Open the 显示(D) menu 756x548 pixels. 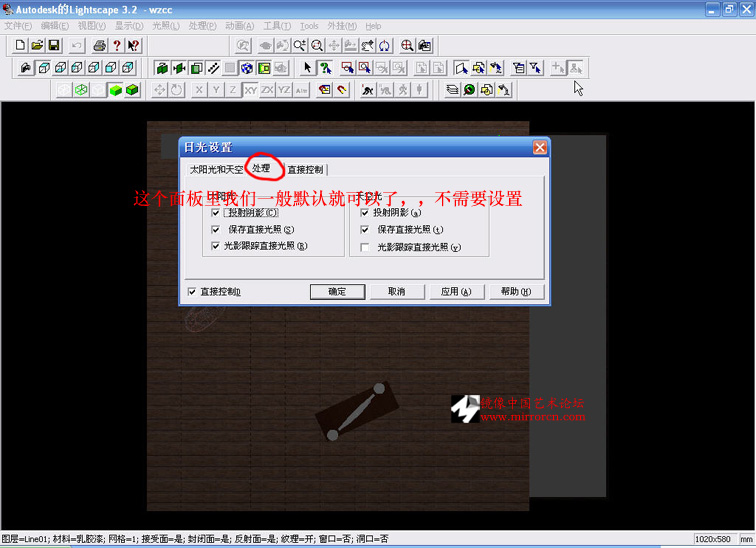(x=129, y=26)
